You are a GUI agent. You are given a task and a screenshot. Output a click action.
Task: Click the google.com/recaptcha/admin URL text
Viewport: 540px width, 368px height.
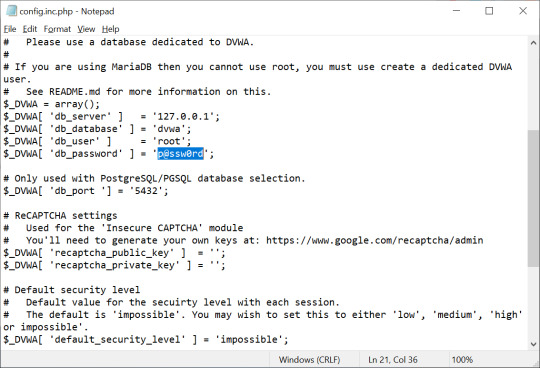[x=374, y=240]
